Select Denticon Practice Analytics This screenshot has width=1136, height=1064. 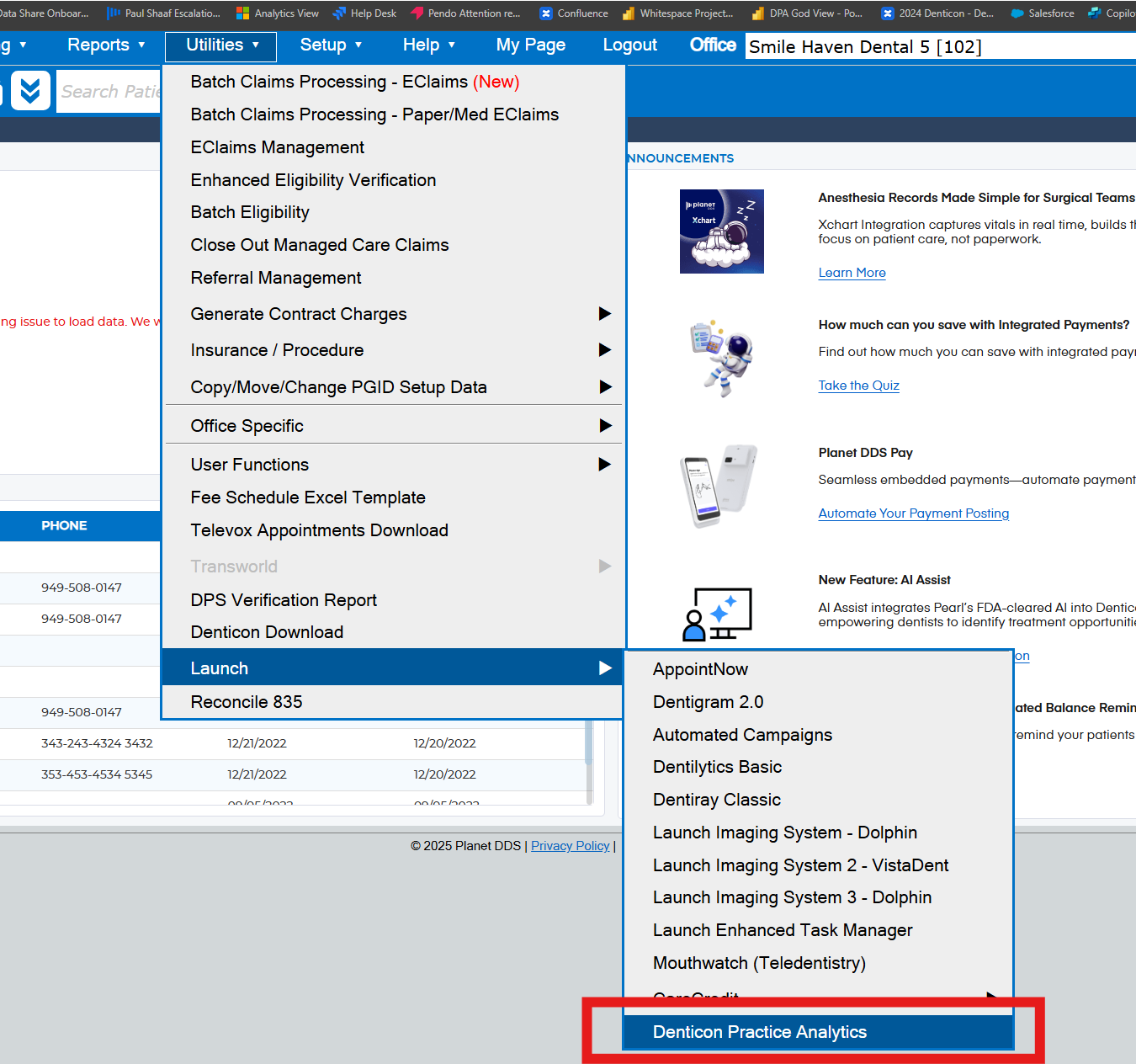coord(759,1032)
